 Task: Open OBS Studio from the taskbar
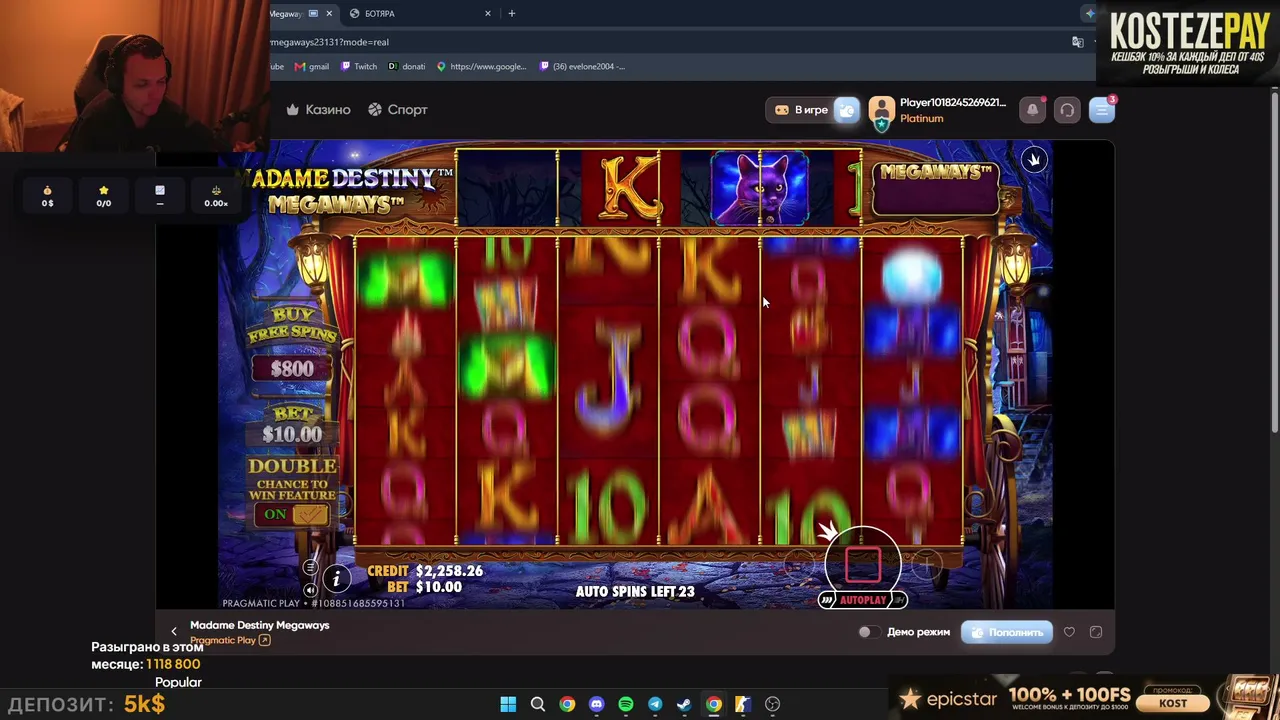tap(772, 704)
